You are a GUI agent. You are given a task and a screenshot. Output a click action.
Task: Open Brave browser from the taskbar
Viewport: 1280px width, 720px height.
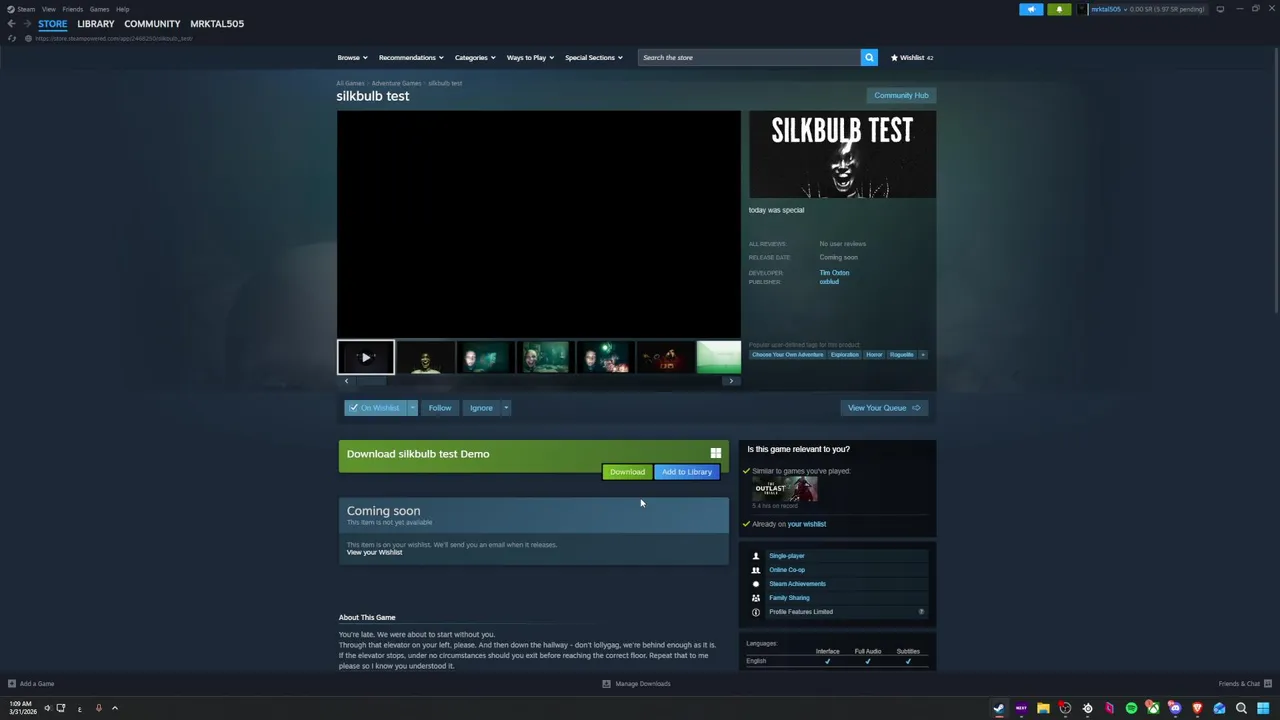[1197, 708]
